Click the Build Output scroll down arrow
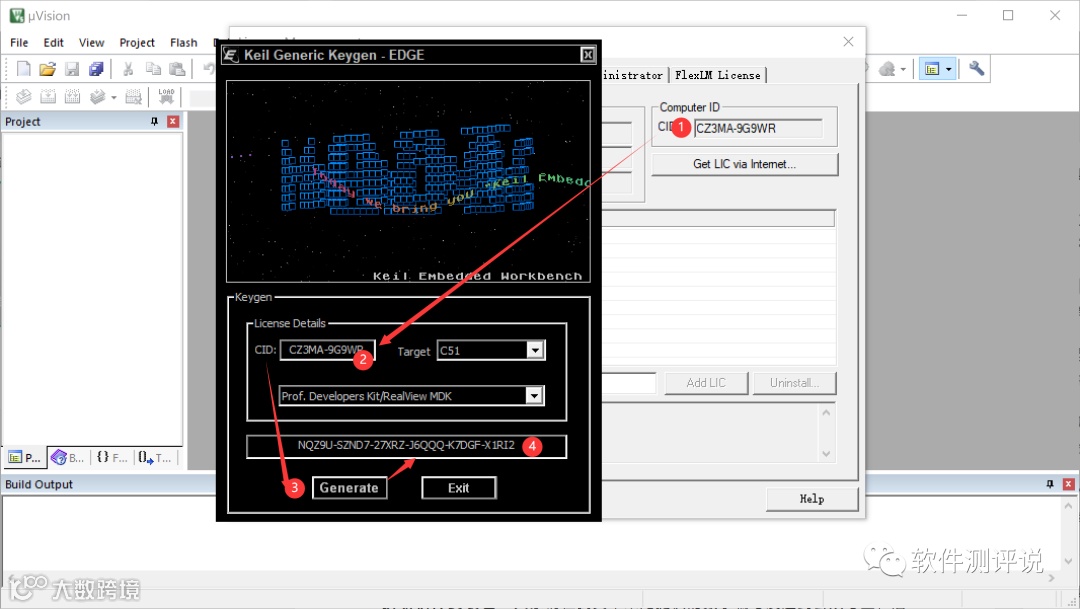Image resolution: width=1080 pixels, height=609 pixels. 1068,561
